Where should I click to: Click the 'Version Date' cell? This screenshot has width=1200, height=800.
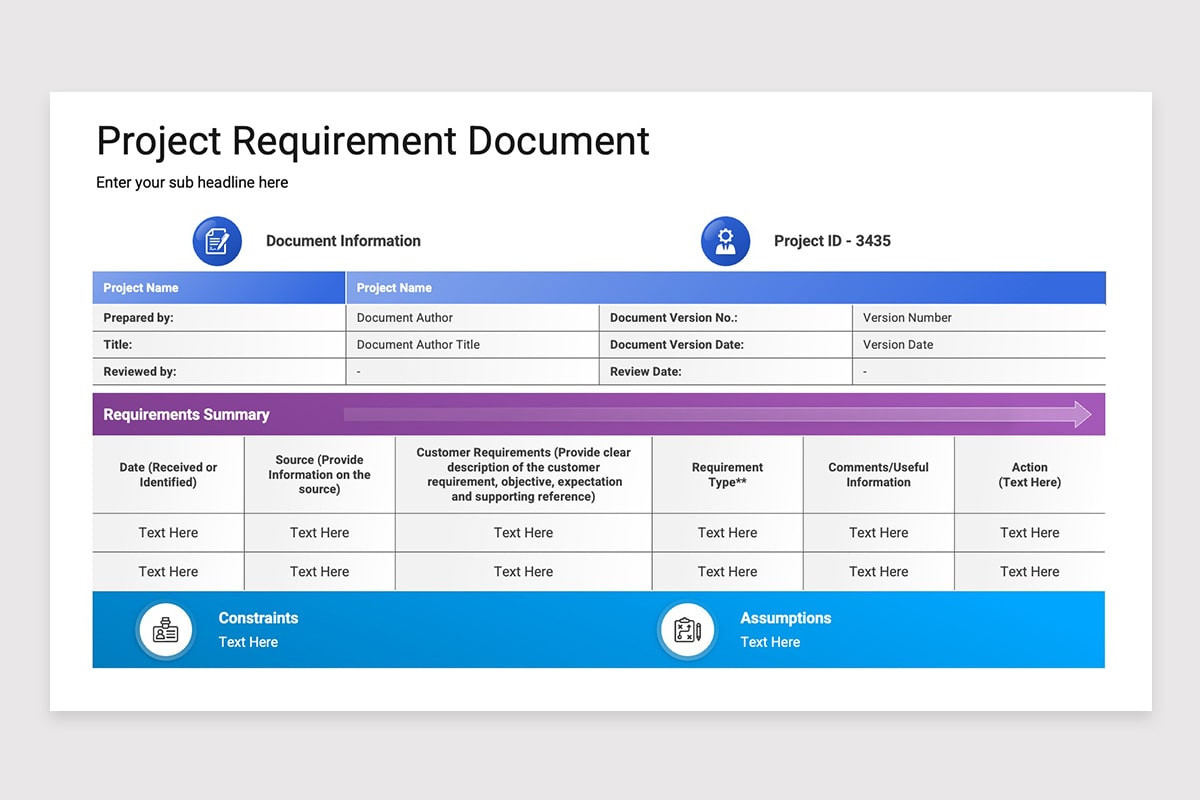tap(979, 345)
